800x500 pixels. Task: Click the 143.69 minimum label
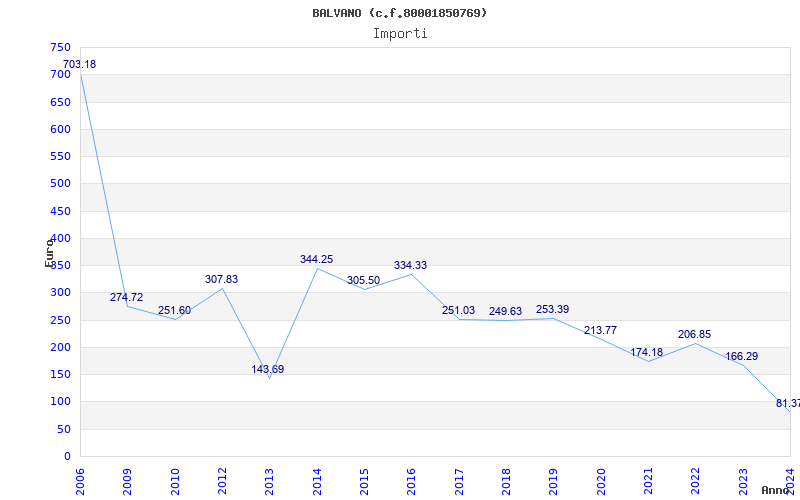pos(268,369)
